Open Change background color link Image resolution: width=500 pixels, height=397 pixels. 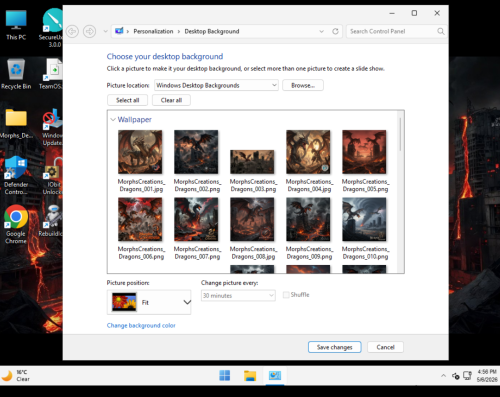(x=141, y=325)
